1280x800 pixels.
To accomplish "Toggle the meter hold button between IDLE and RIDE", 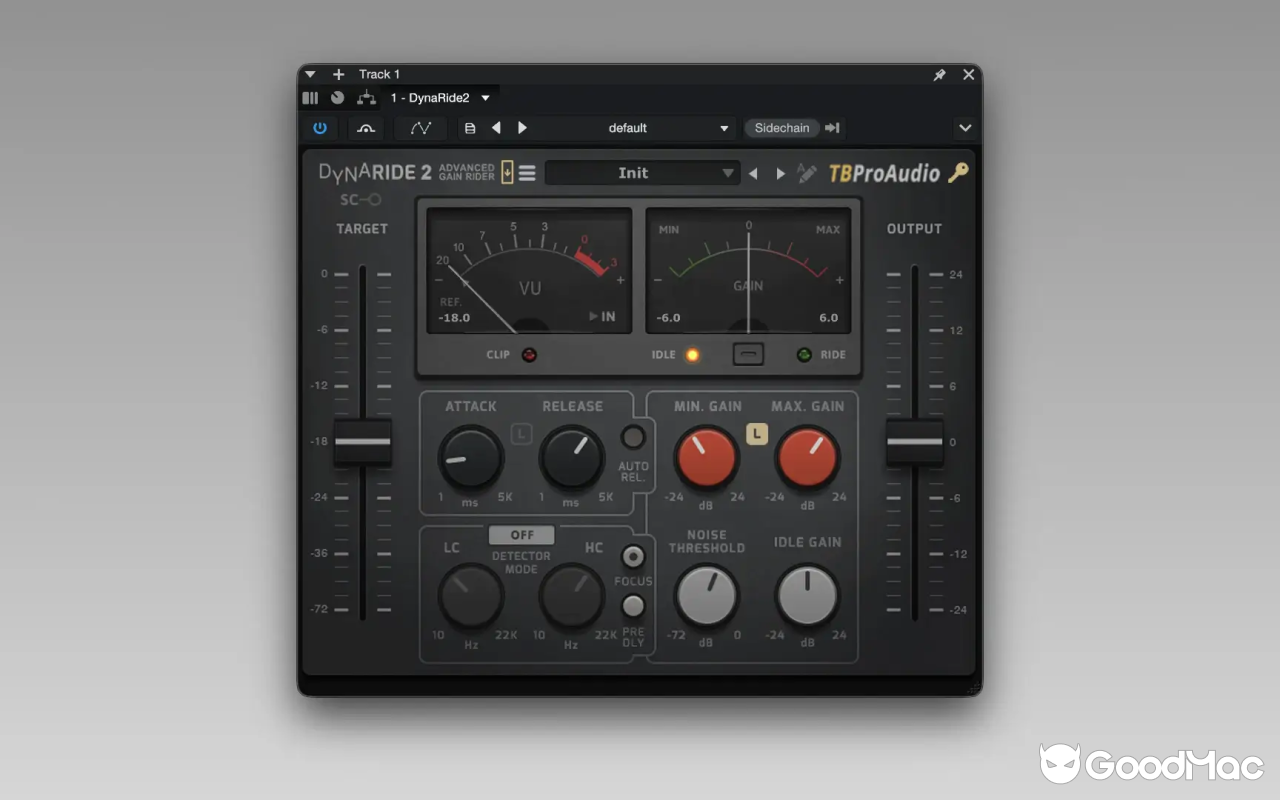I will coord(748,354).
